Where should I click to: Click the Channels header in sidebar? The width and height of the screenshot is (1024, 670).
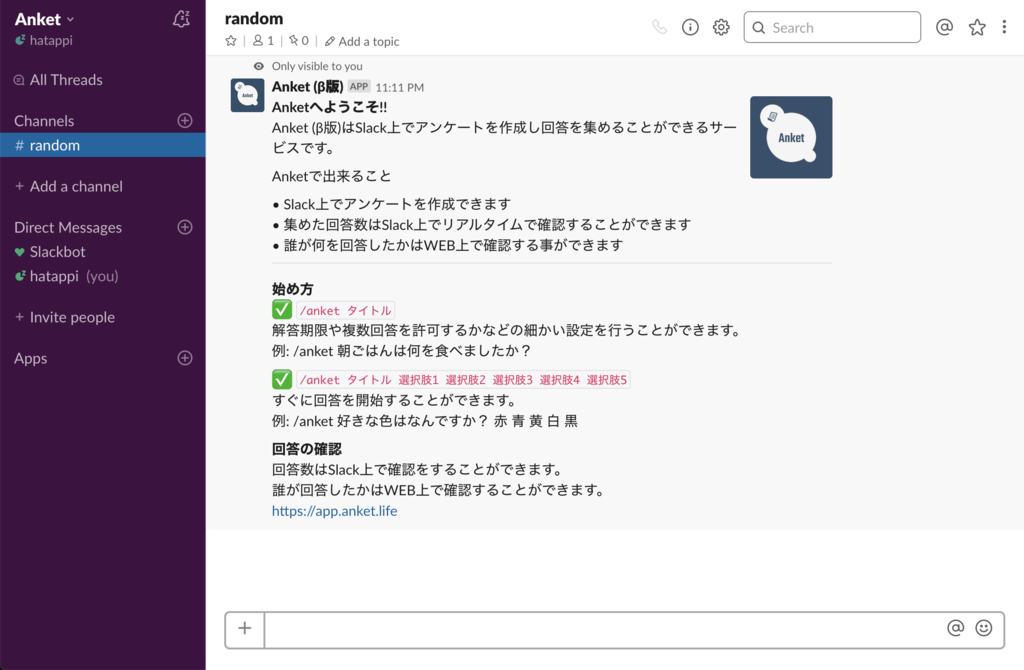pos(44,121)
